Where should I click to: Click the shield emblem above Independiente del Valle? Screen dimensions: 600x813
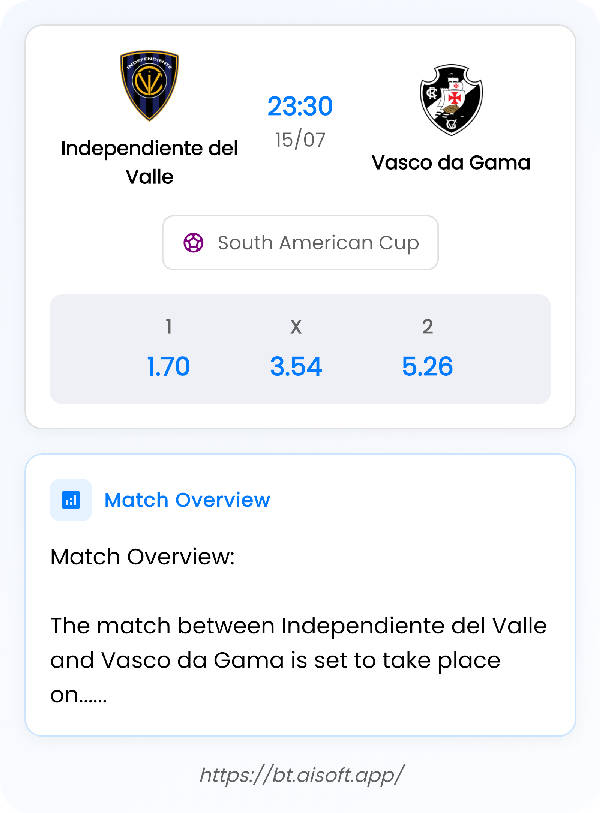(148, 84)
